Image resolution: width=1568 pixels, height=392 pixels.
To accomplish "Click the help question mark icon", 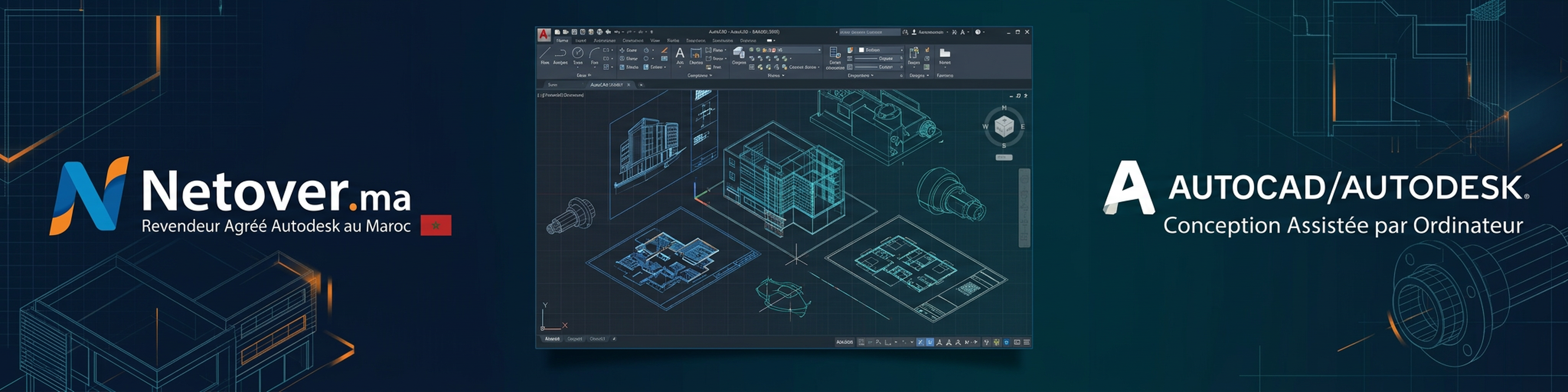I will (x=978, y=32).
